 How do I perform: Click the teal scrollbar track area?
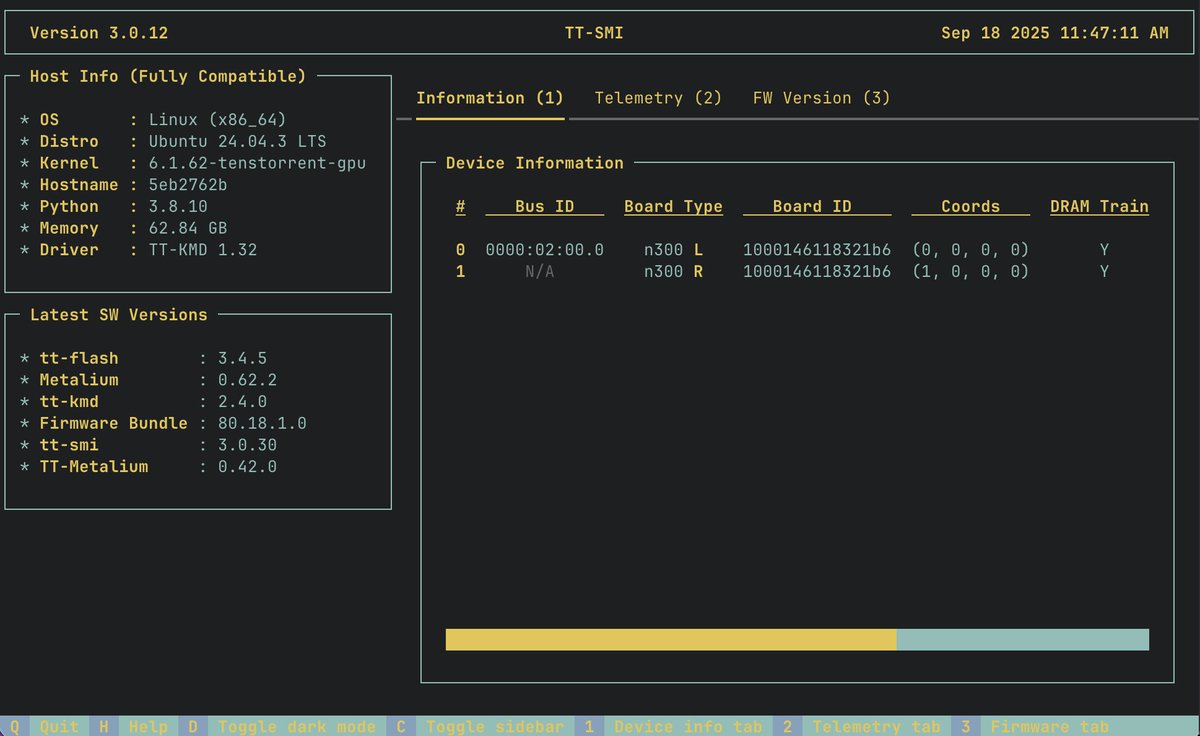1023,639
